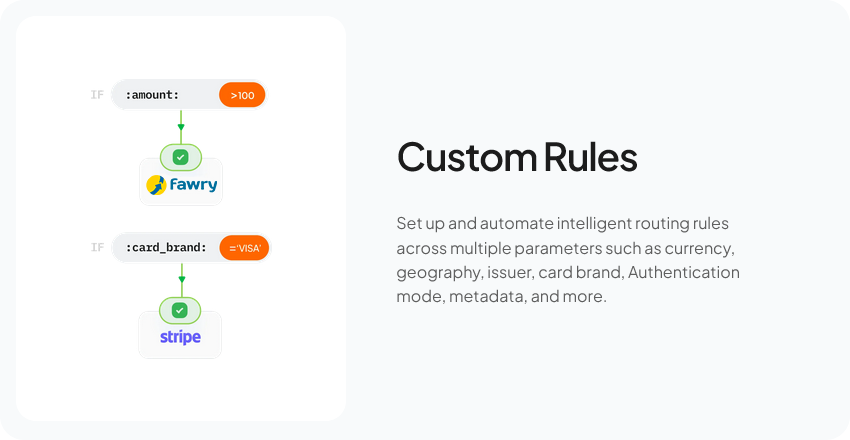Screen dimensions: 850x440
Task: Toggle the green checkmark above Fawry
Action: coord(180,158)
